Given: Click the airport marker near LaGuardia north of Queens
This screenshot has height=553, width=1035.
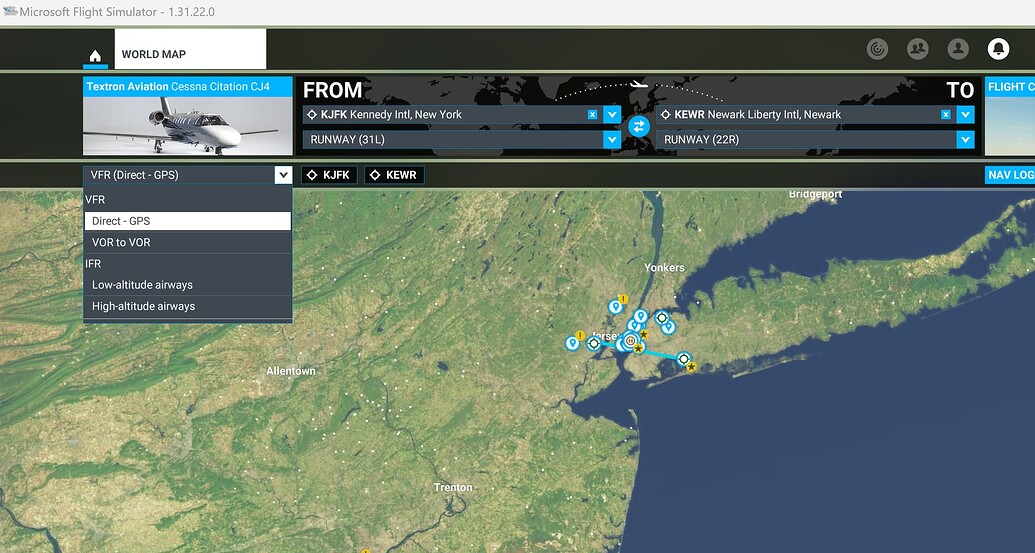Looking at the screenshot, I should tap(661, 317).
